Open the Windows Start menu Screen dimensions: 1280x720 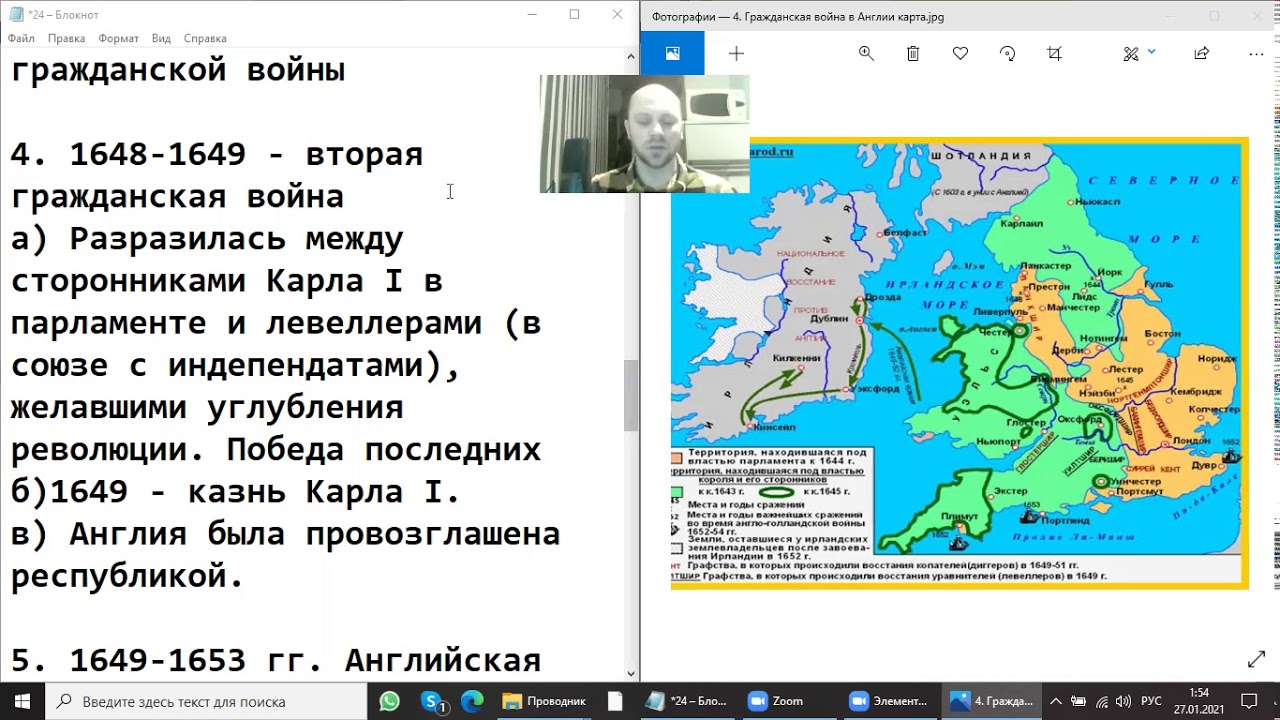coord(22,701)
